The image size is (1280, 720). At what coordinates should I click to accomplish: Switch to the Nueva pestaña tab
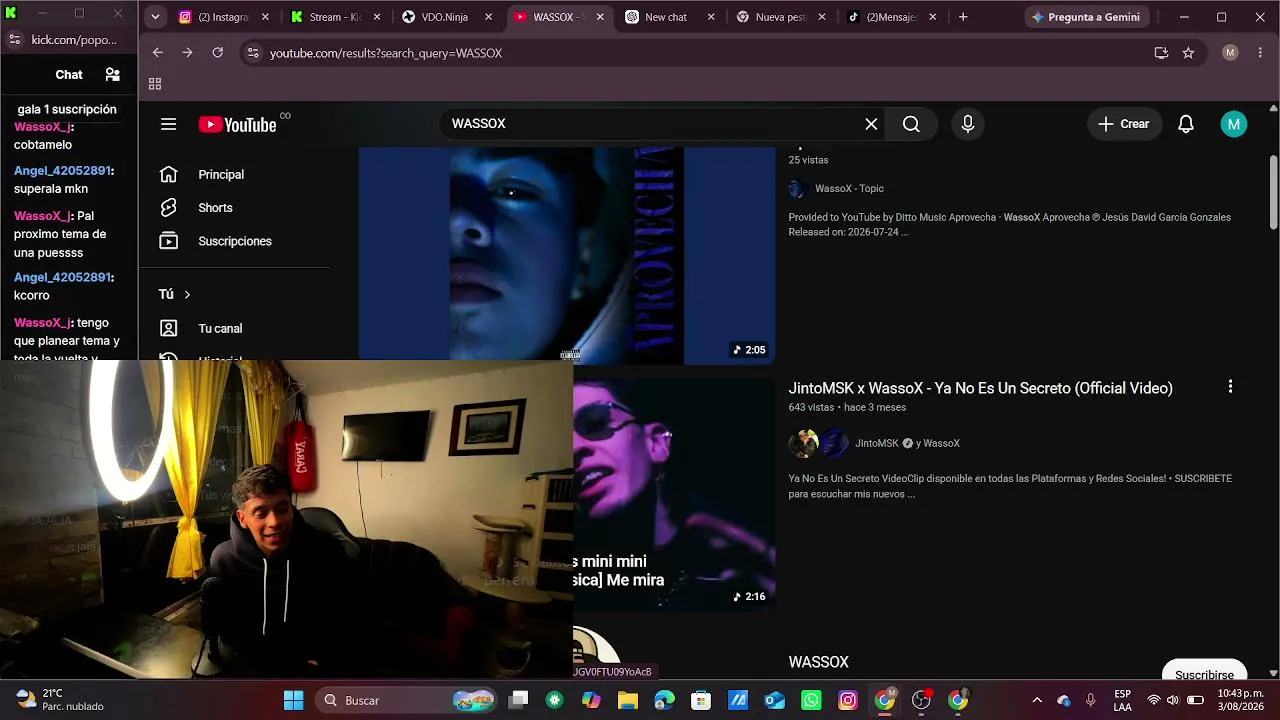click(x=781, y=17)
